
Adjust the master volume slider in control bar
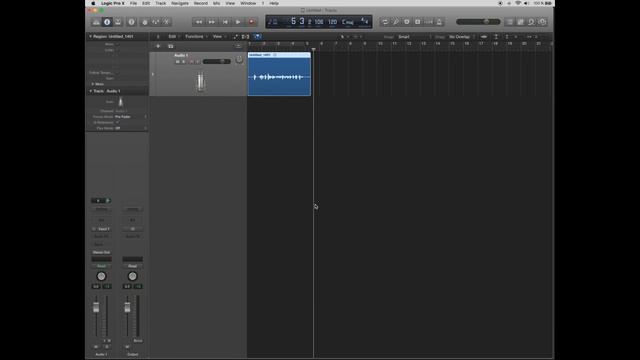(478, 22)
